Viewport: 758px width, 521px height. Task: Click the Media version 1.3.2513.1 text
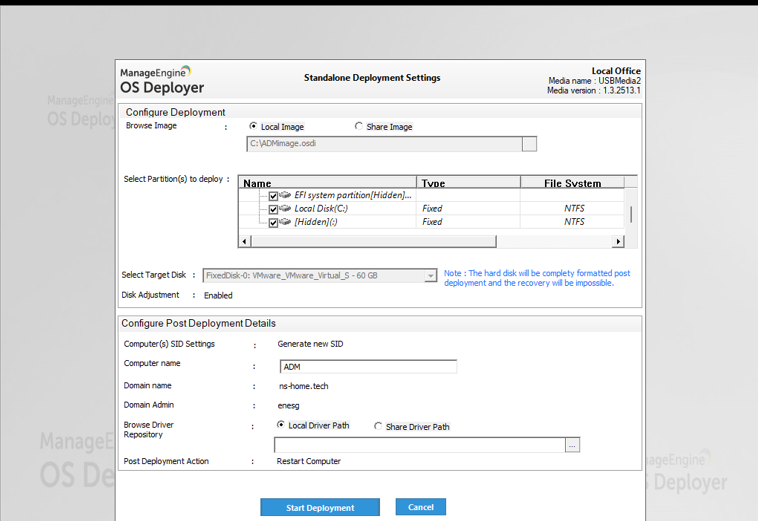point(594,90)
